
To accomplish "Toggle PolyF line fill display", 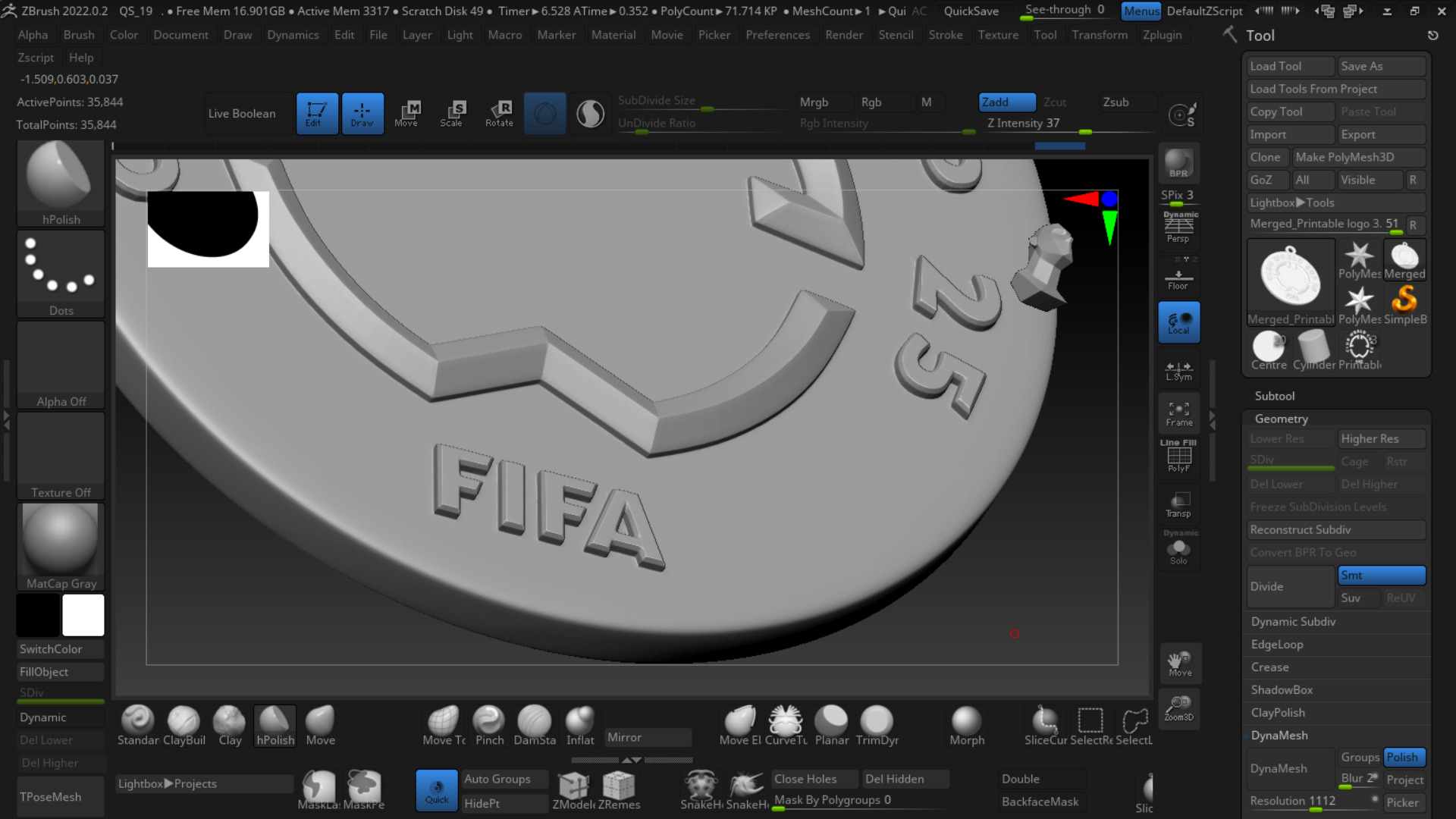I will click(1178, 456).
